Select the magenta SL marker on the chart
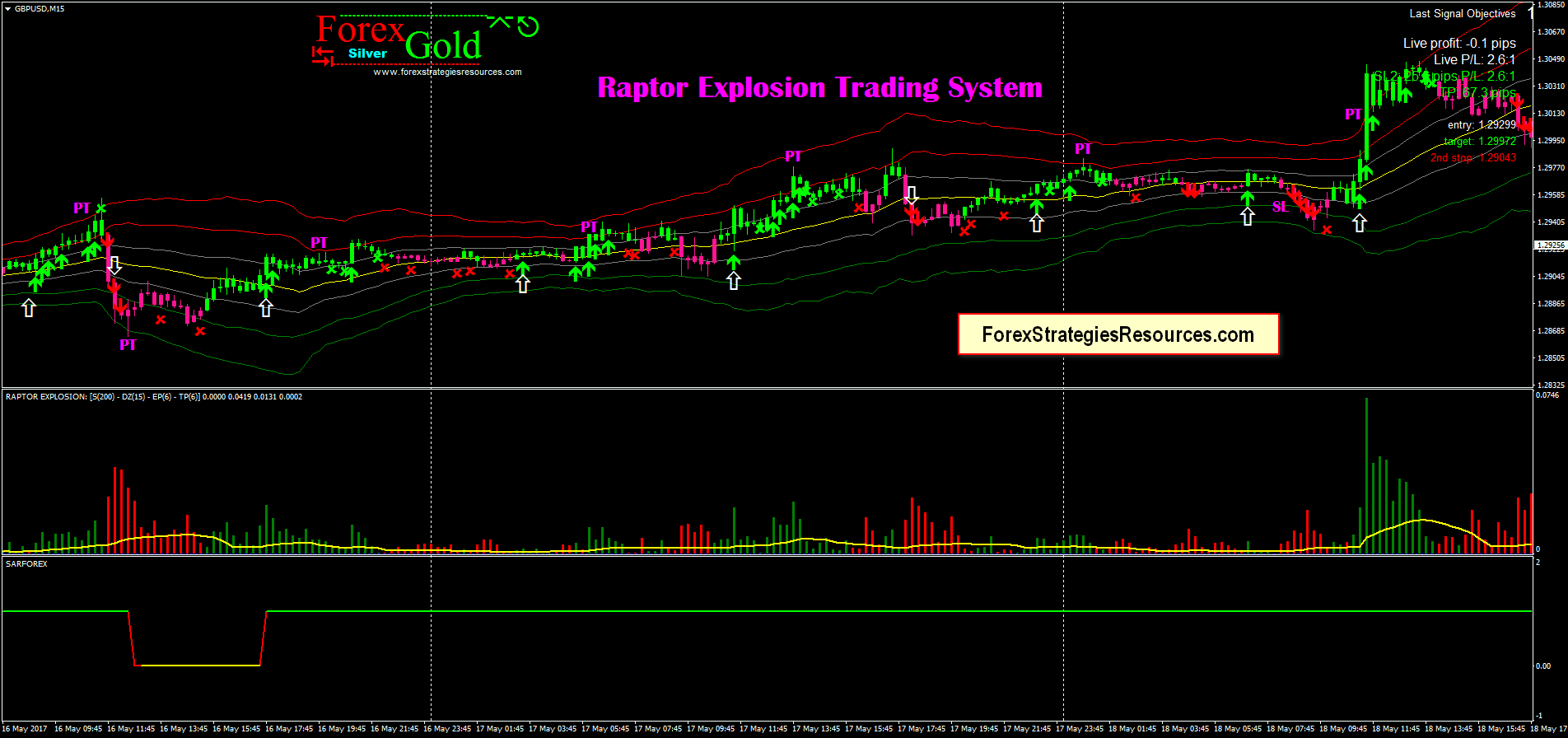Screen dimensions: 1568x738 click(1280, 207)
